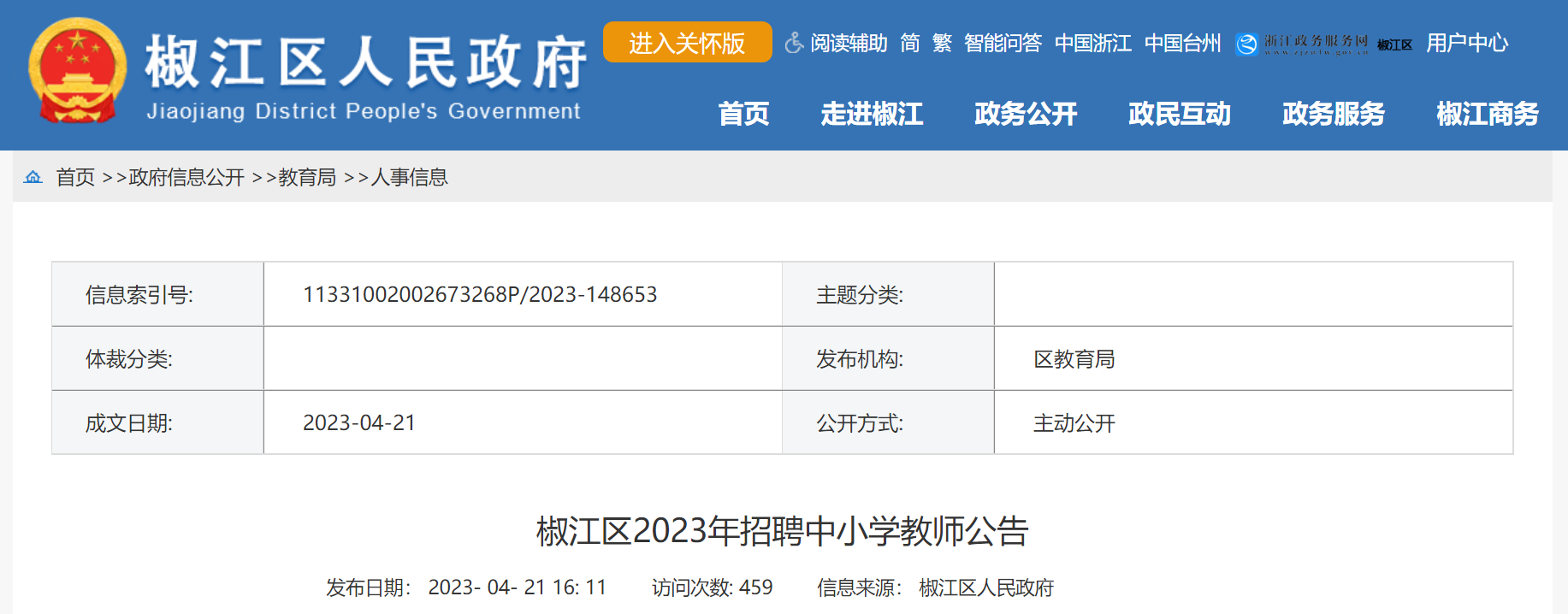Open the 政民互动 menu
The image size is (1568, 614).
pos(1180,114)
